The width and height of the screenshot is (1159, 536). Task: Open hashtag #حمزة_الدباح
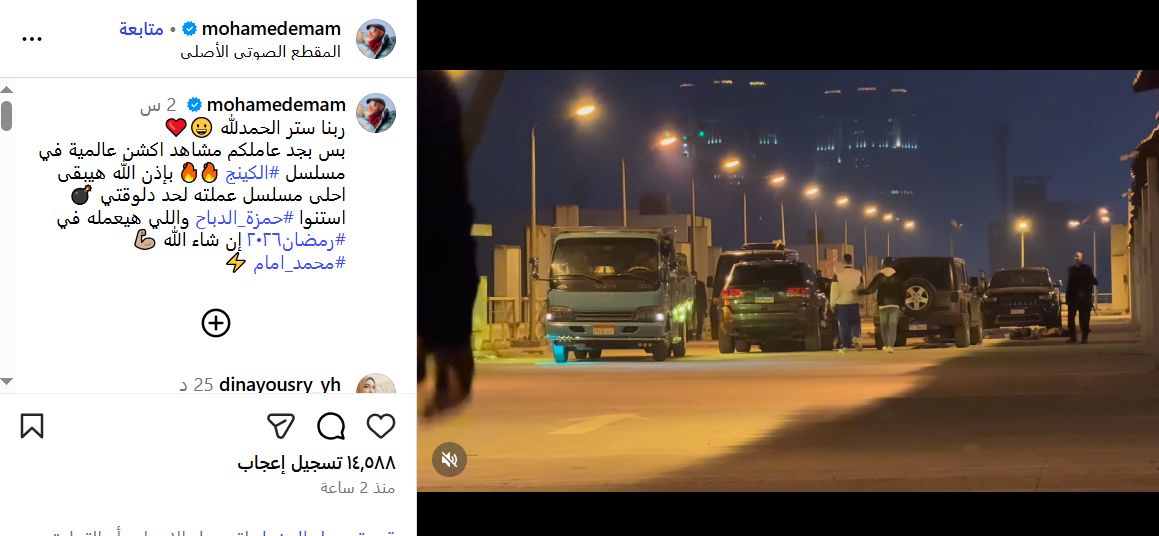click(245, 219)
